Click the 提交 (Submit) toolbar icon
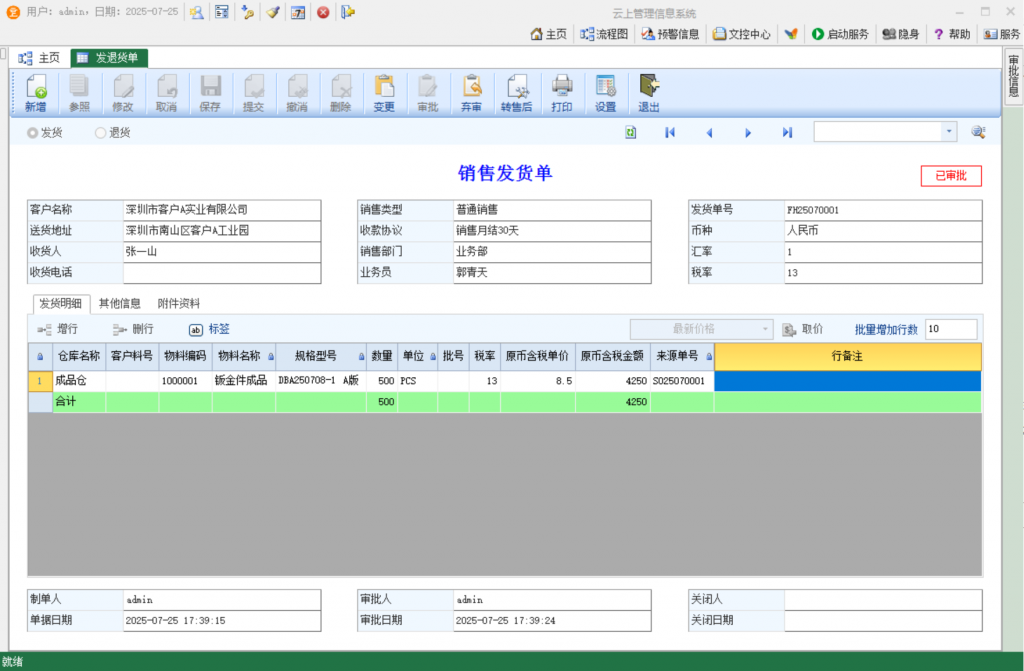Screen dimensions: 1024x671 253,93
